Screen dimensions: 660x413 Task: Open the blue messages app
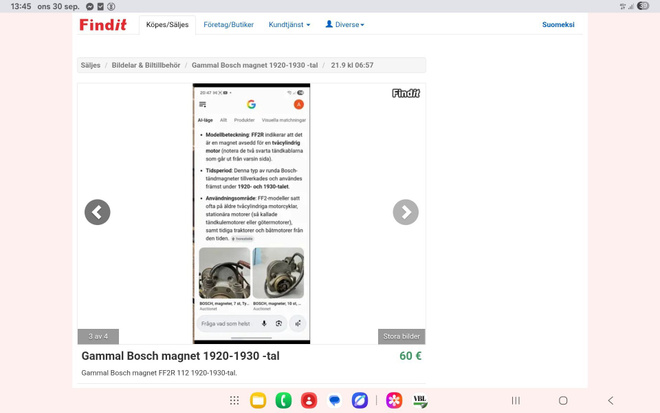tap(335, 400)
